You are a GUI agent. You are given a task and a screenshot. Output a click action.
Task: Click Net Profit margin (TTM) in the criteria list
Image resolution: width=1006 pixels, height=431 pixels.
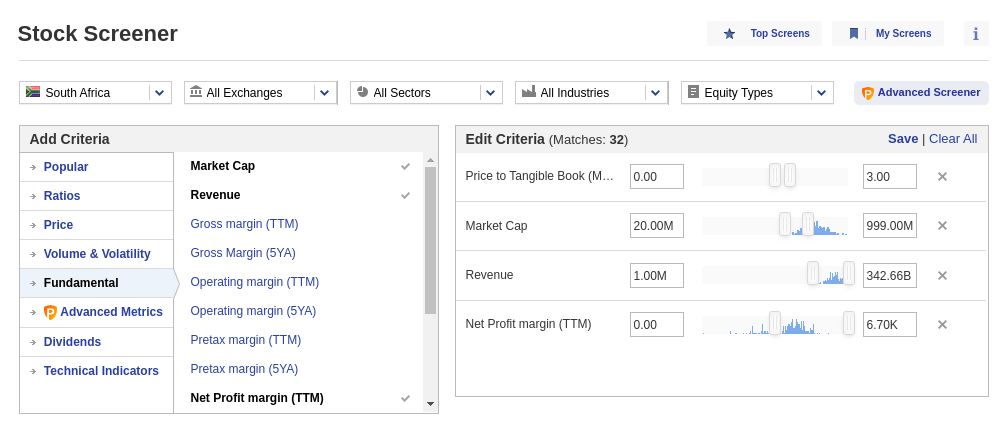257,398
